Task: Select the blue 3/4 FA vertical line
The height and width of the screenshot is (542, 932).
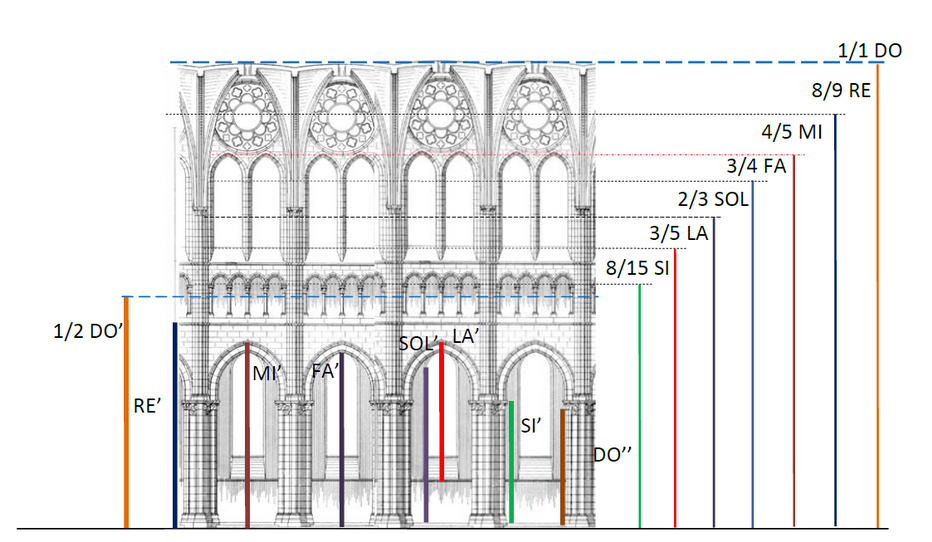Action: (752, 355)
